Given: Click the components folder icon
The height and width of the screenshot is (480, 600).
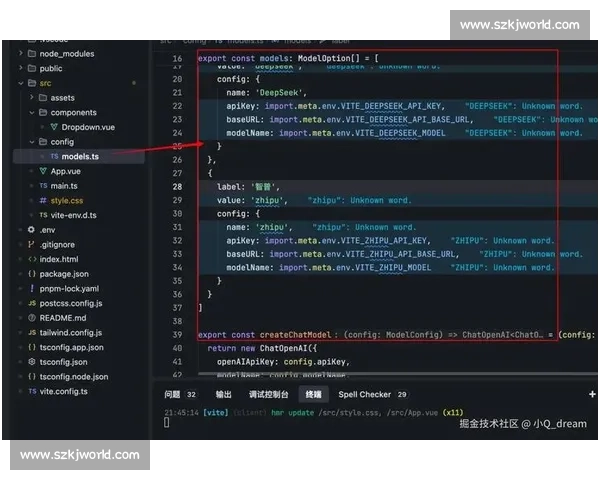Looking at the screenshot, I should coord(43,112).
